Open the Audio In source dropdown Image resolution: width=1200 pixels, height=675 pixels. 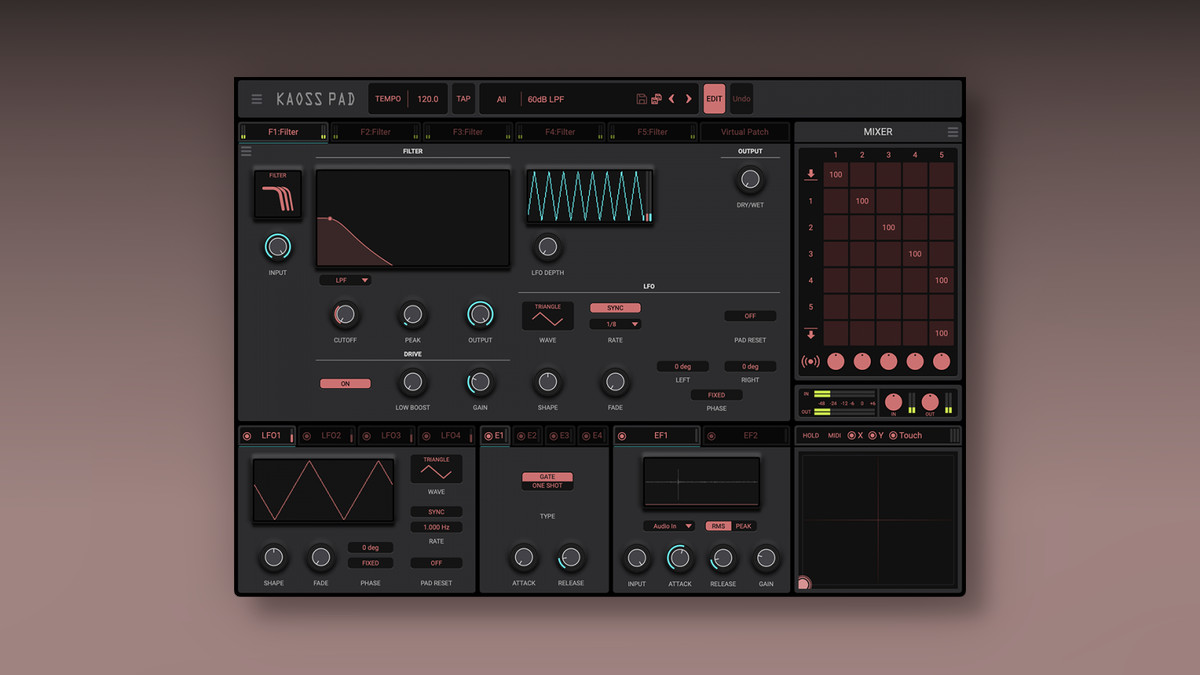coord(669,526)
